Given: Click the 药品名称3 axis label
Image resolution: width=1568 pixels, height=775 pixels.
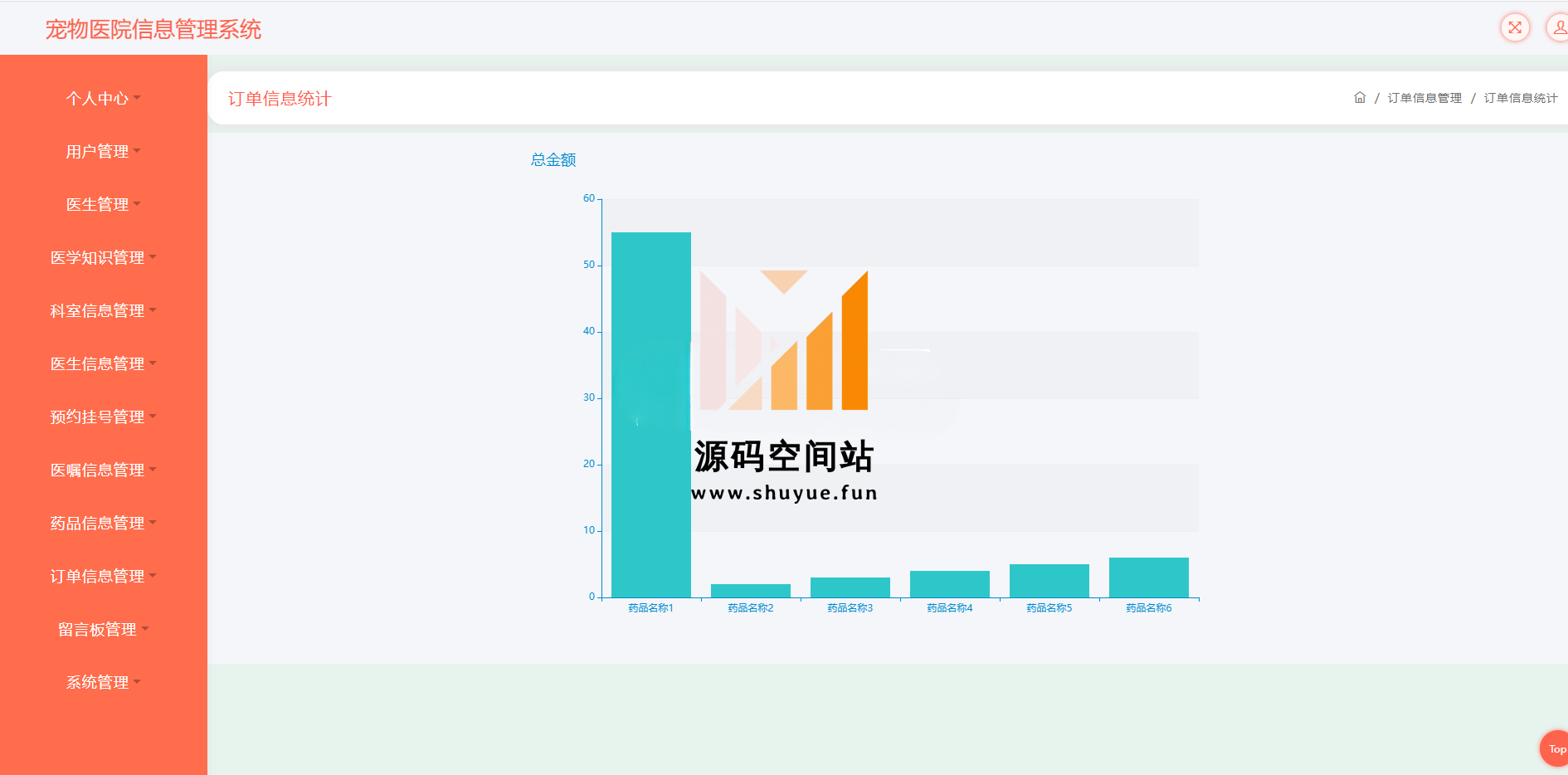Looking at the screenshot, I should click(x=850, y=608).
